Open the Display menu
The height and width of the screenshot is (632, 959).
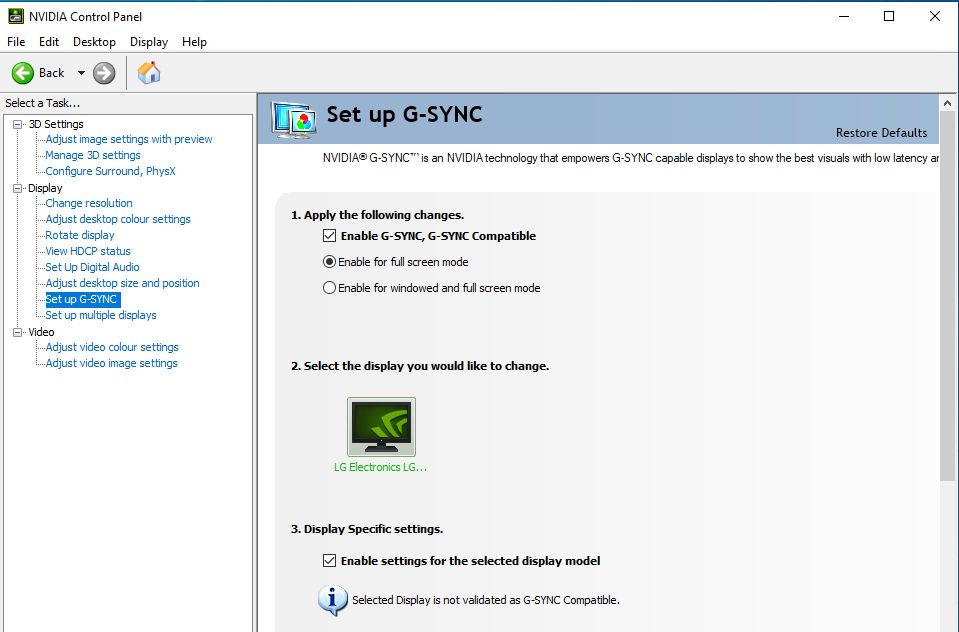tap(149, 42)
